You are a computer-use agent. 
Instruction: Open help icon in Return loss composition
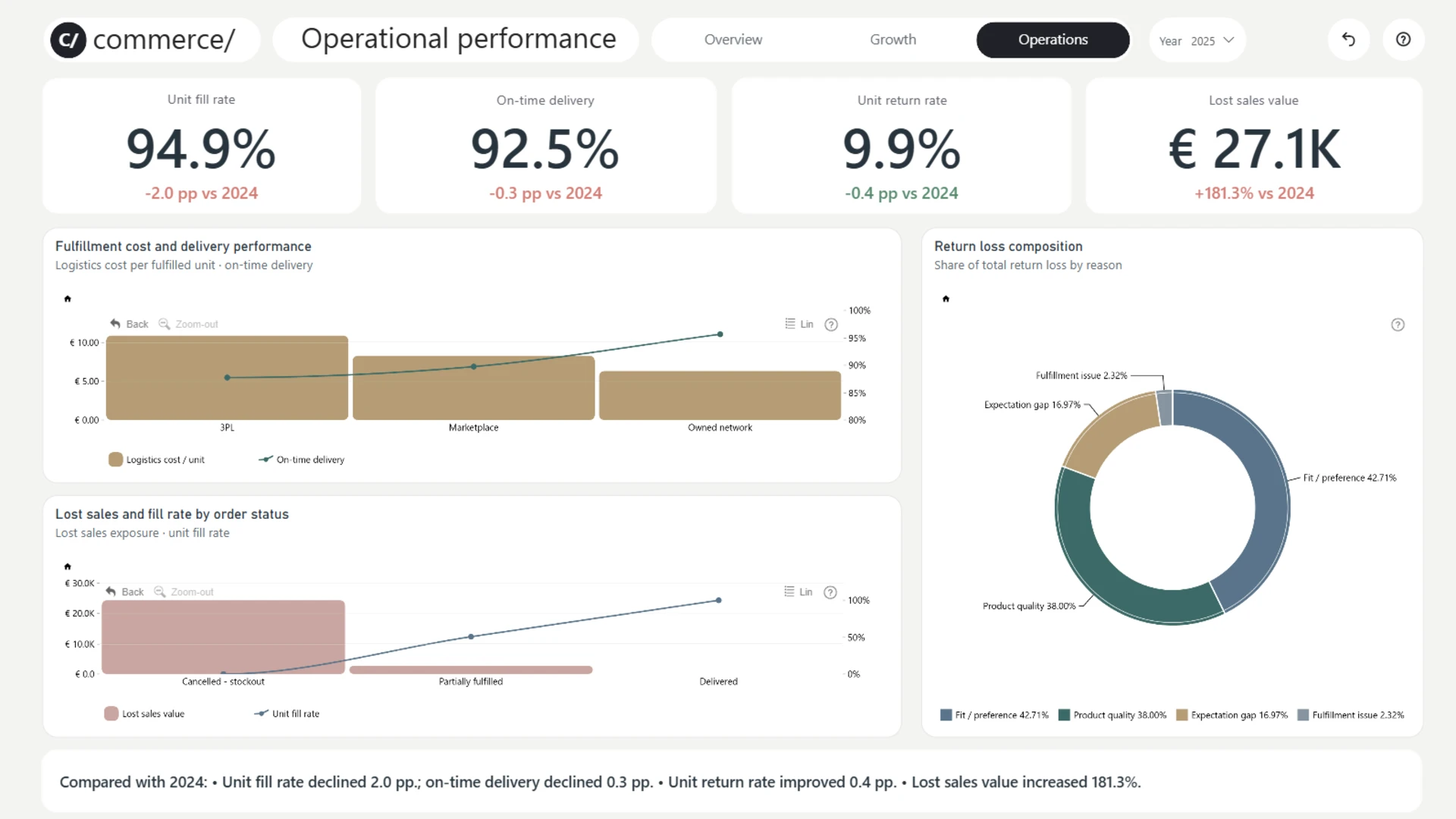(1398, 325)
